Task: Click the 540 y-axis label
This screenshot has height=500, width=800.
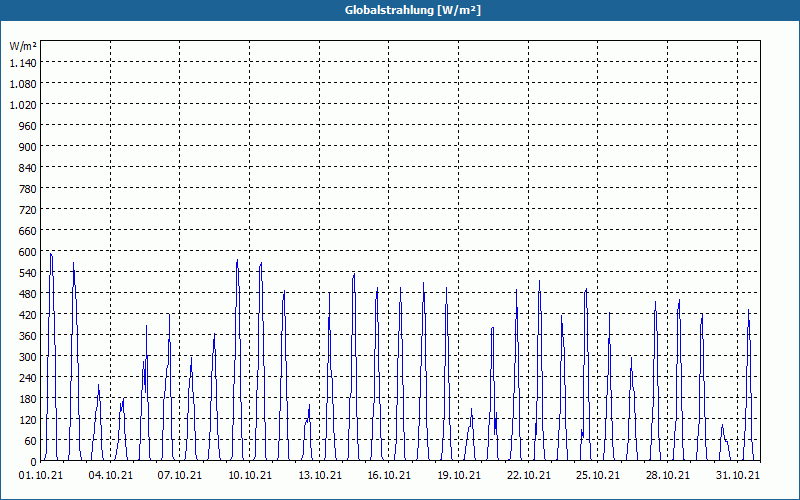Action: point(29,273)
